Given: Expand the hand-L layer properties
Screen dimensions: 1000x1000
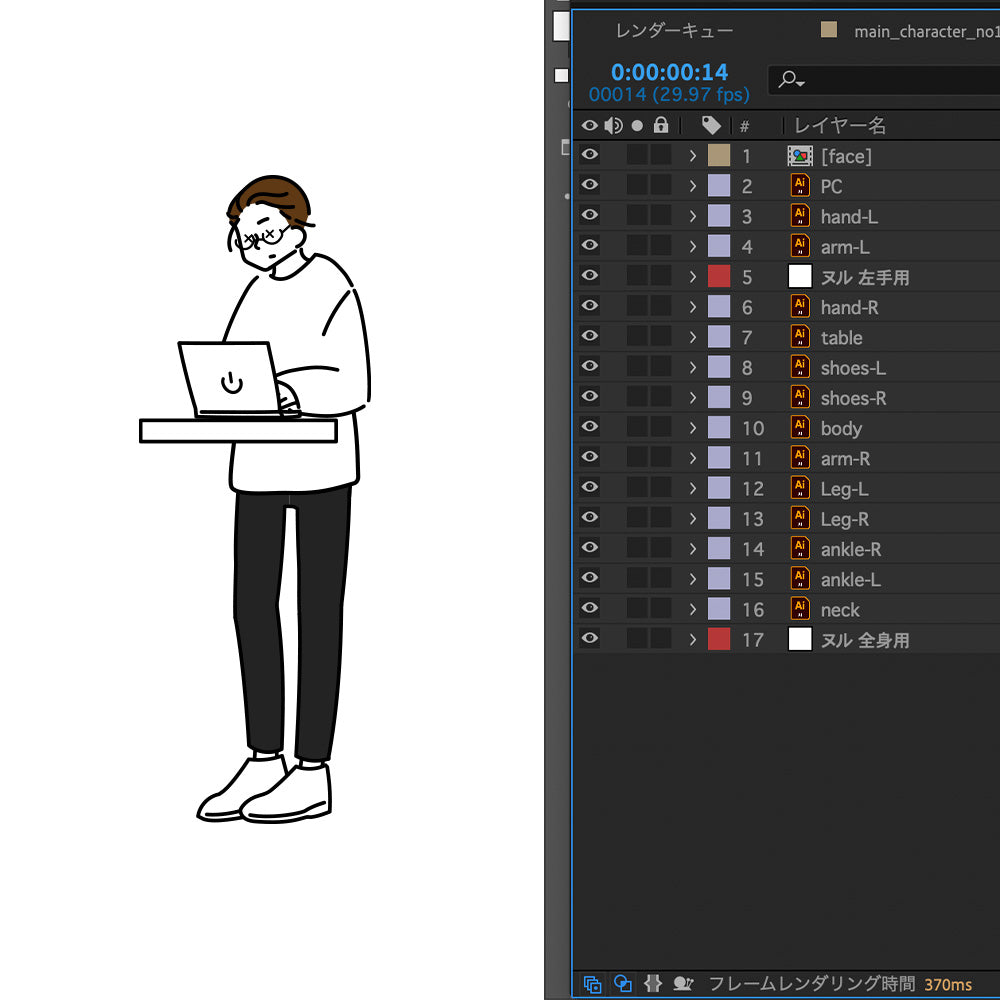Looking at the screenshot, I should pos(692,216).
